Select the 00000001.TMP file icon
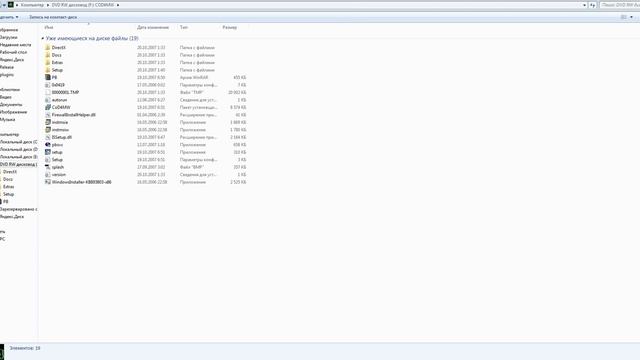640x360 pixels. 48,92
